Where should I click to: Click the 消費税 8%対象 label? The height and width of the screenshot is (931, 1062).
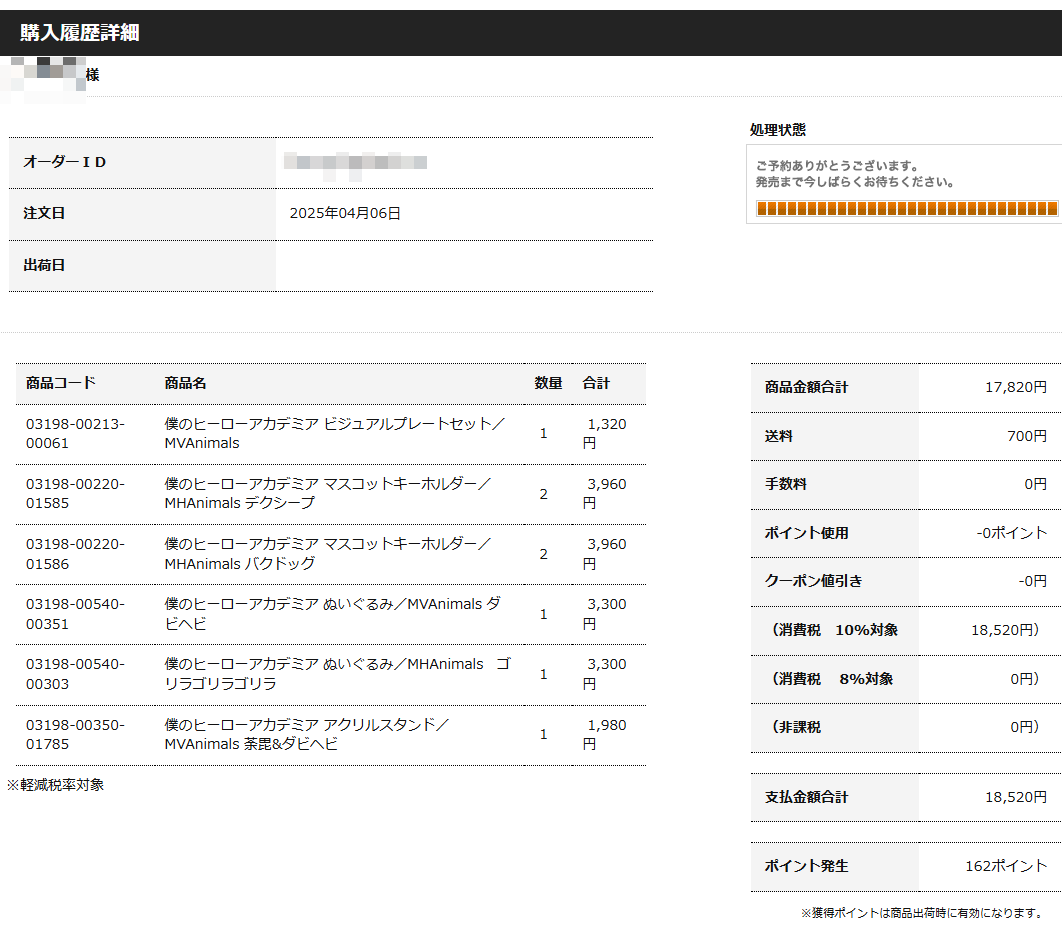click(832, 678)
